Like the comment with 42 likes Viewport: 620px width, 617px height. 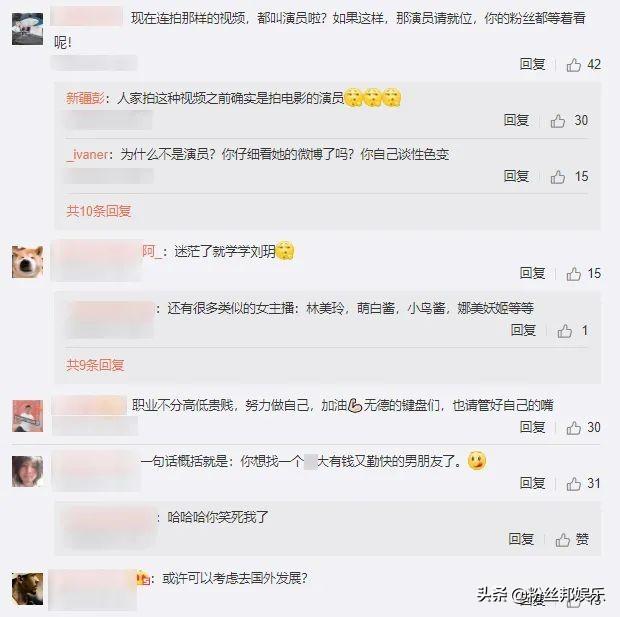(573, 64)
